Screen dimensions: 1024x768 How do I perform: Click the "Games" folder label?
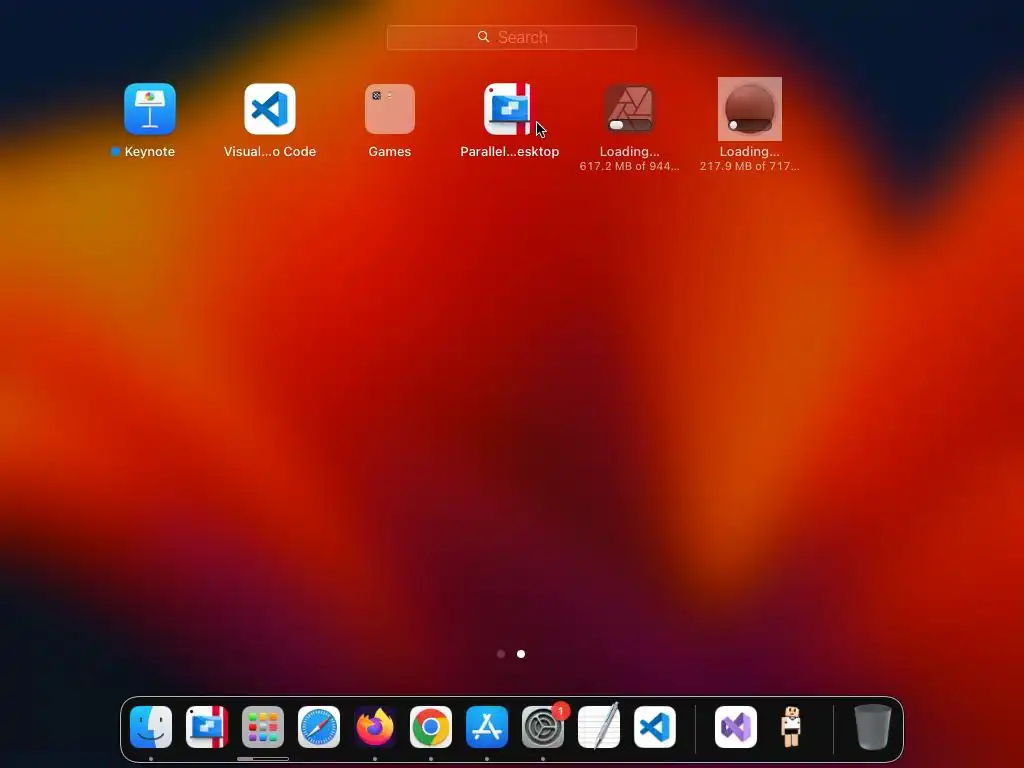390,152
